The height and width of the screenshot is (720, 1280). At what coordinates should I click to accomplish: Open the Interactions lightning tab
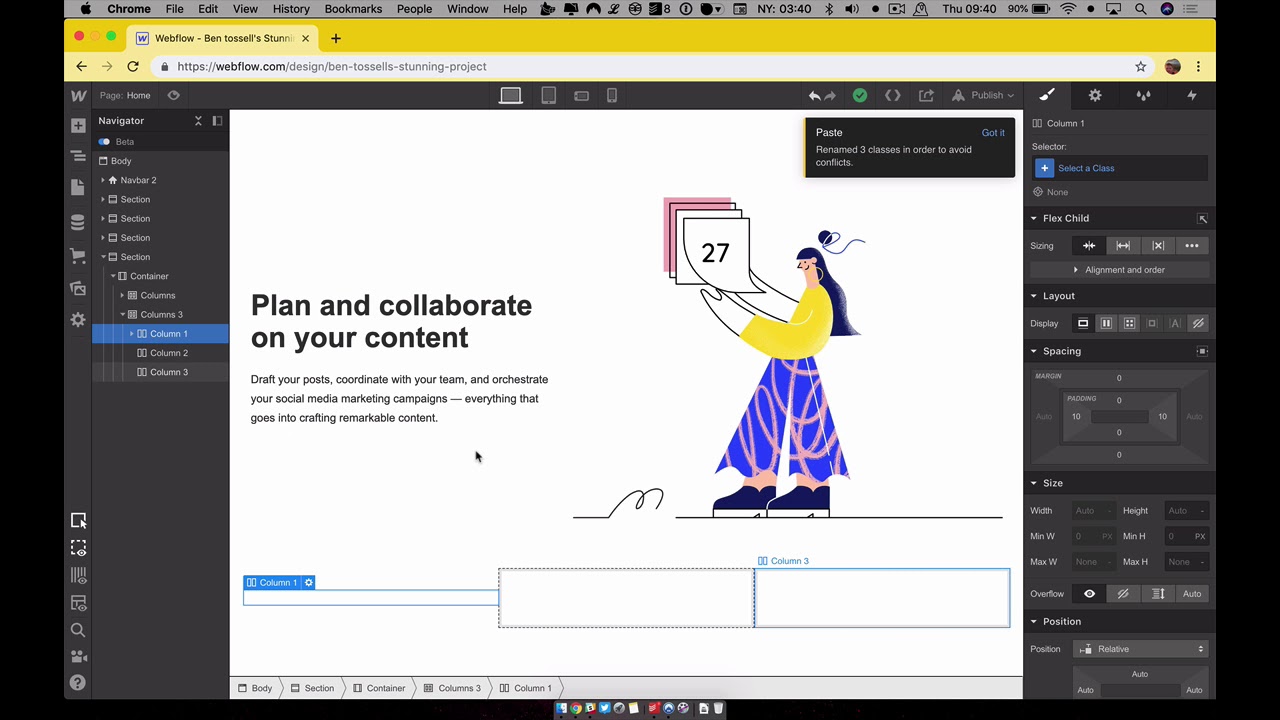tap(1191, 95)
